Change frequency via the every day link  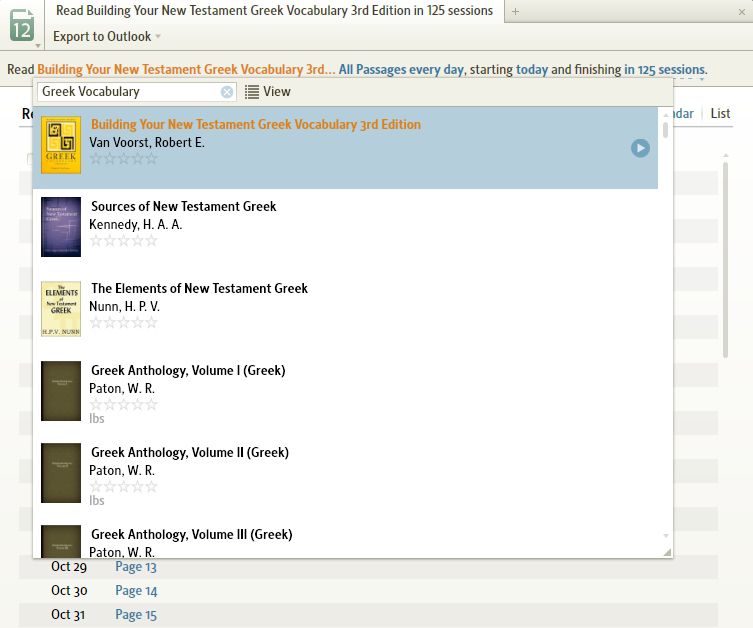[x=437, y=70]
